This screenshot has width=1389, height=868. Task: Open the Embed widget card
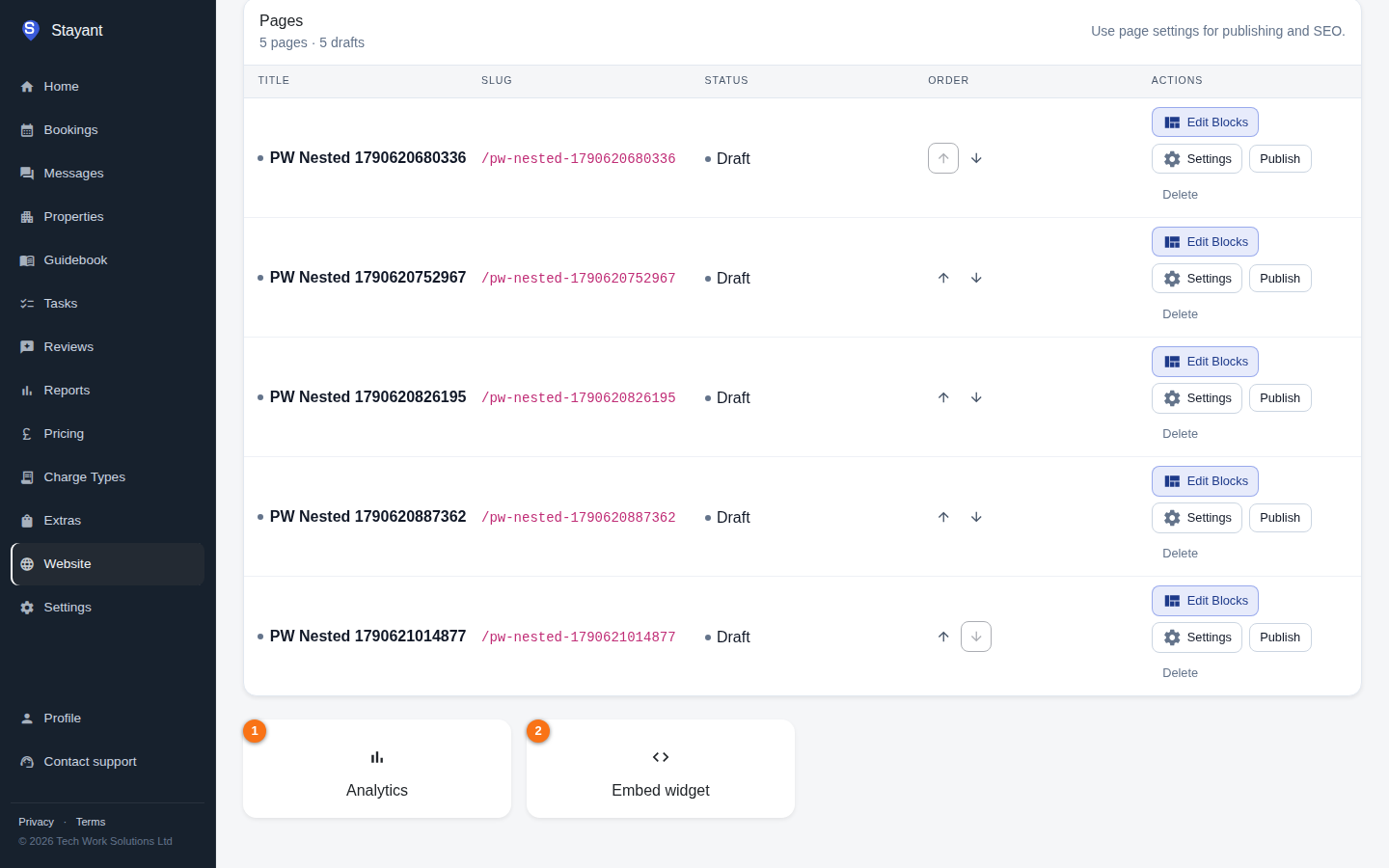(661, 769)
